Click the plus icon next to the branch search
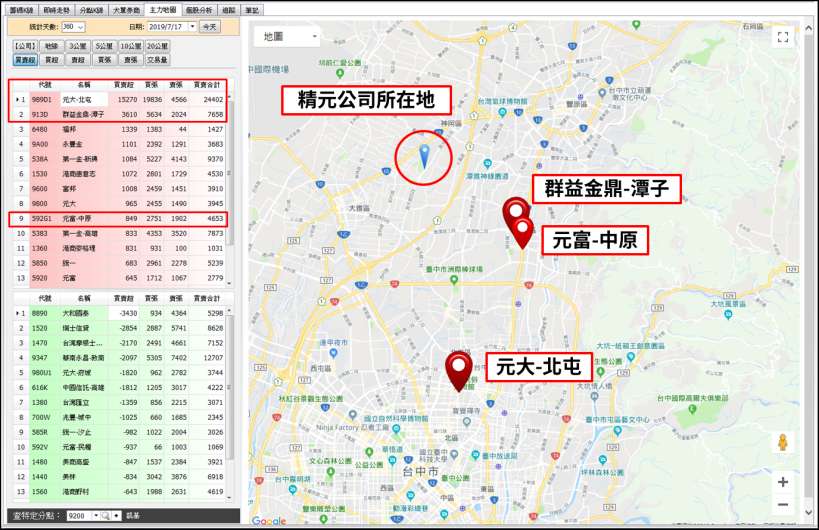The width and height of the screenshot is (819, 530). [116, 516]
